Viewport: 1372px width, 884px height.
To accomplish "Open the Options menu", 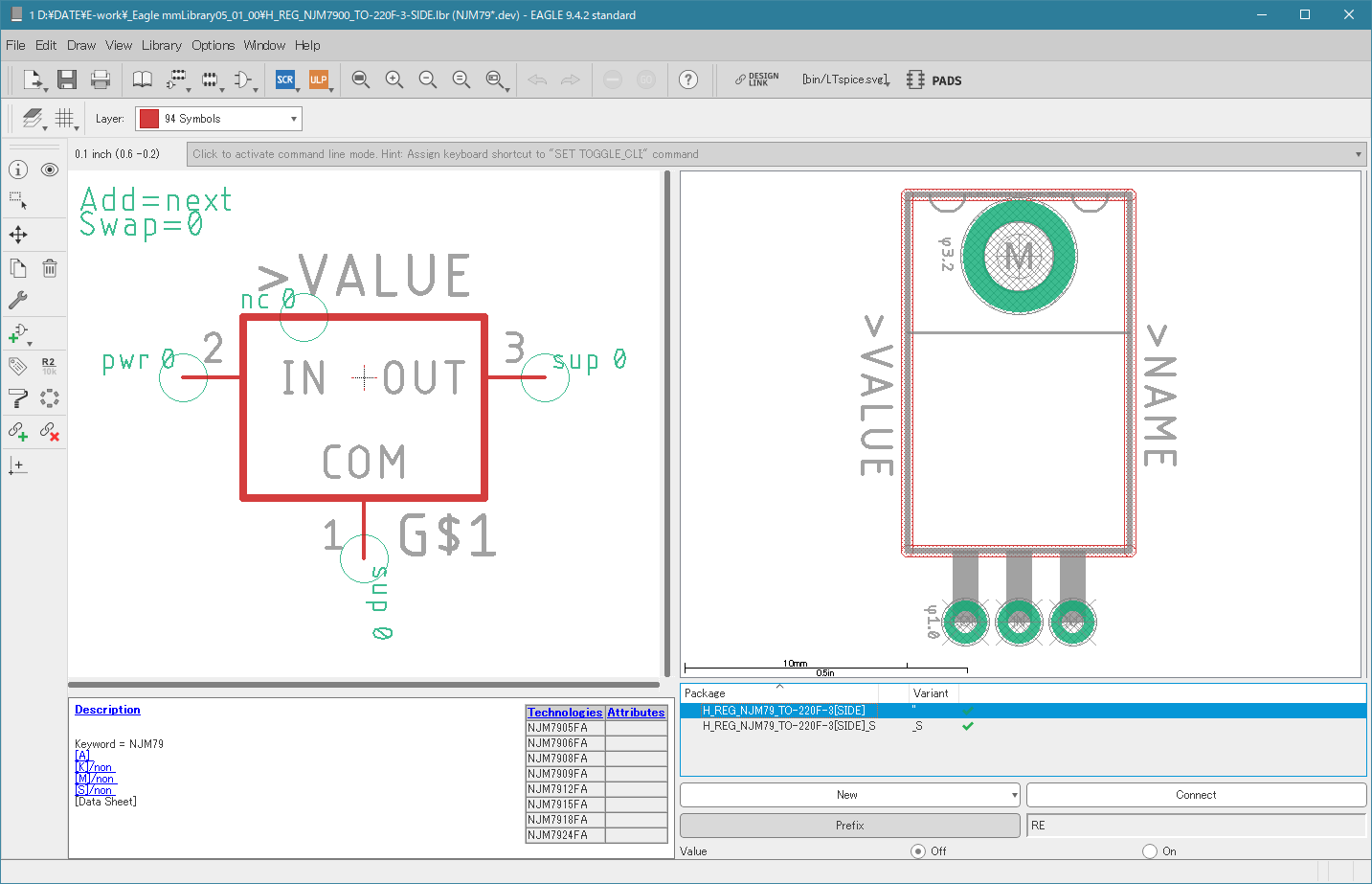I will click(213, 45).
